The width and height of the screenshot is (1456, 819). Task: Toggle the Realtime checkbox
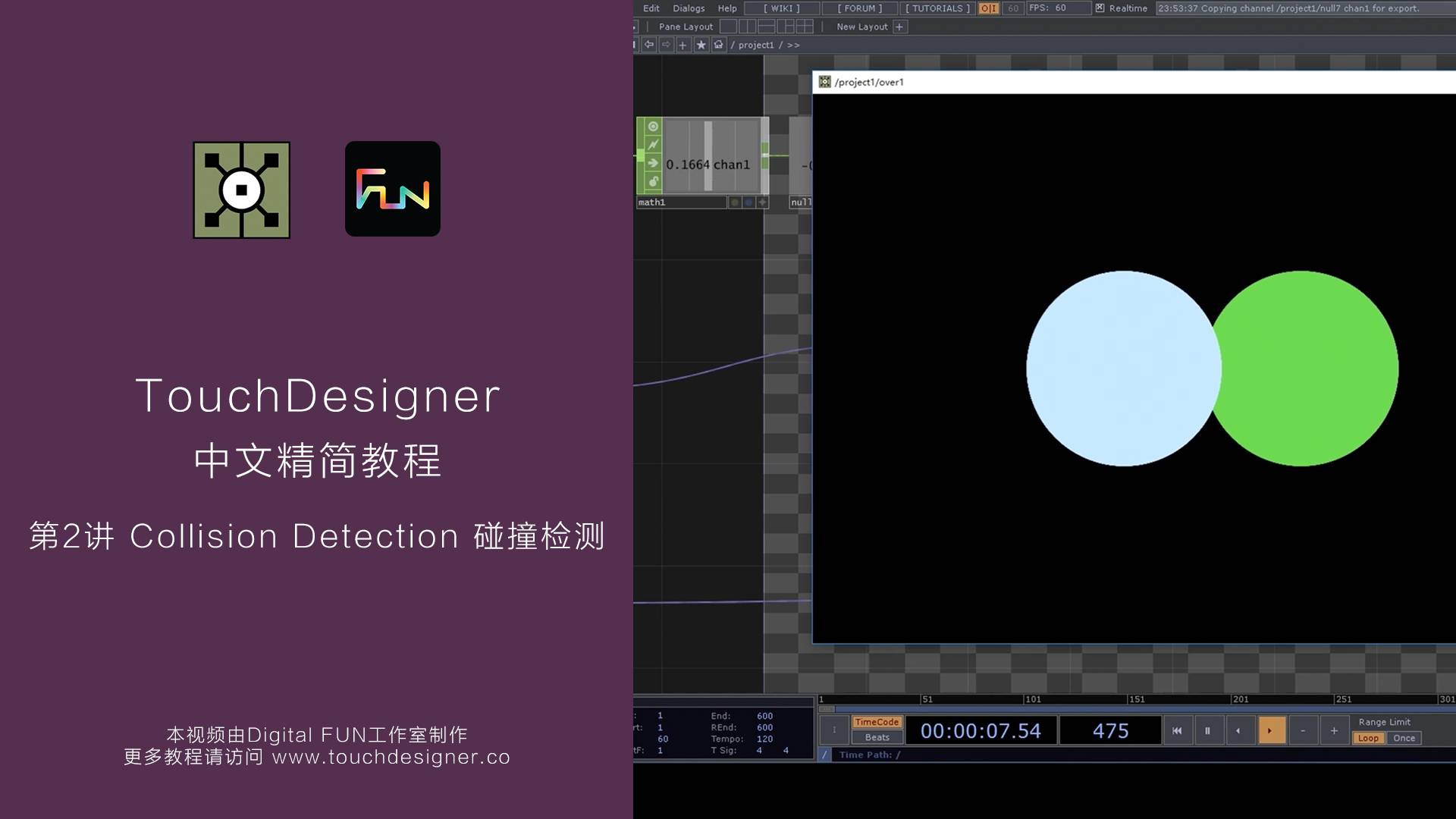1100,8
